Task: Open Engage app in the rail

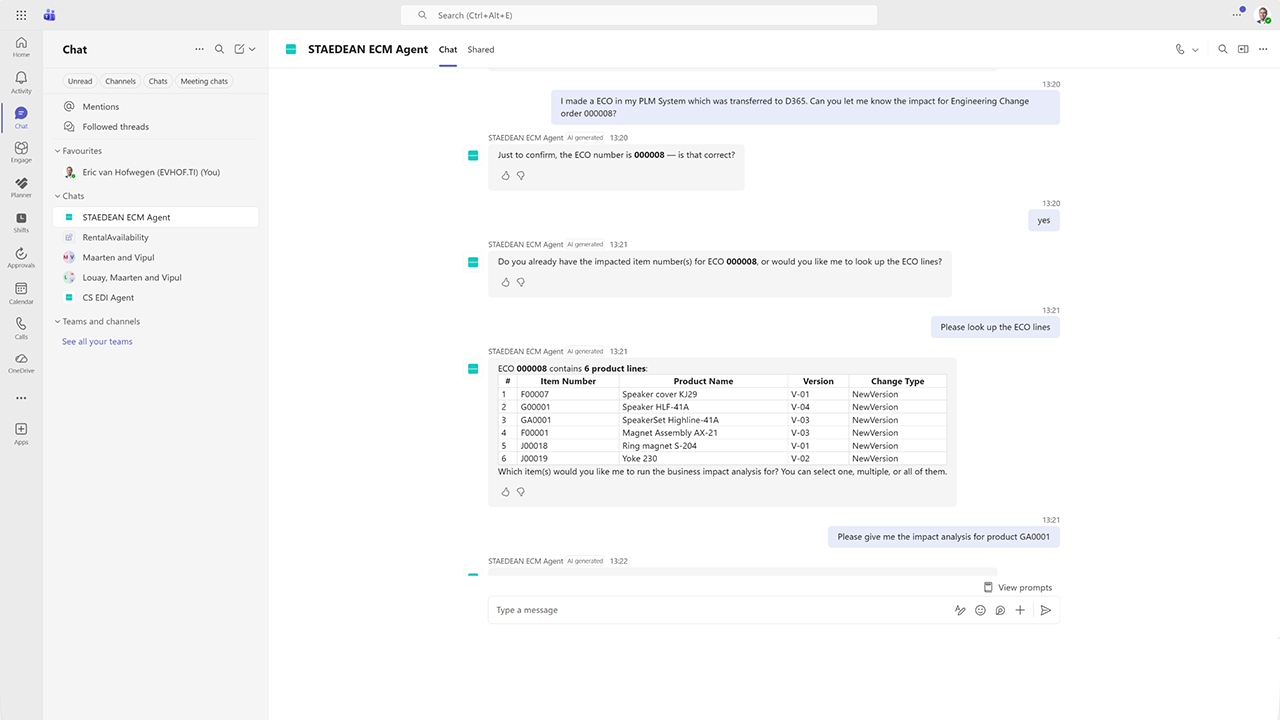Action: [x=21, y=152]
